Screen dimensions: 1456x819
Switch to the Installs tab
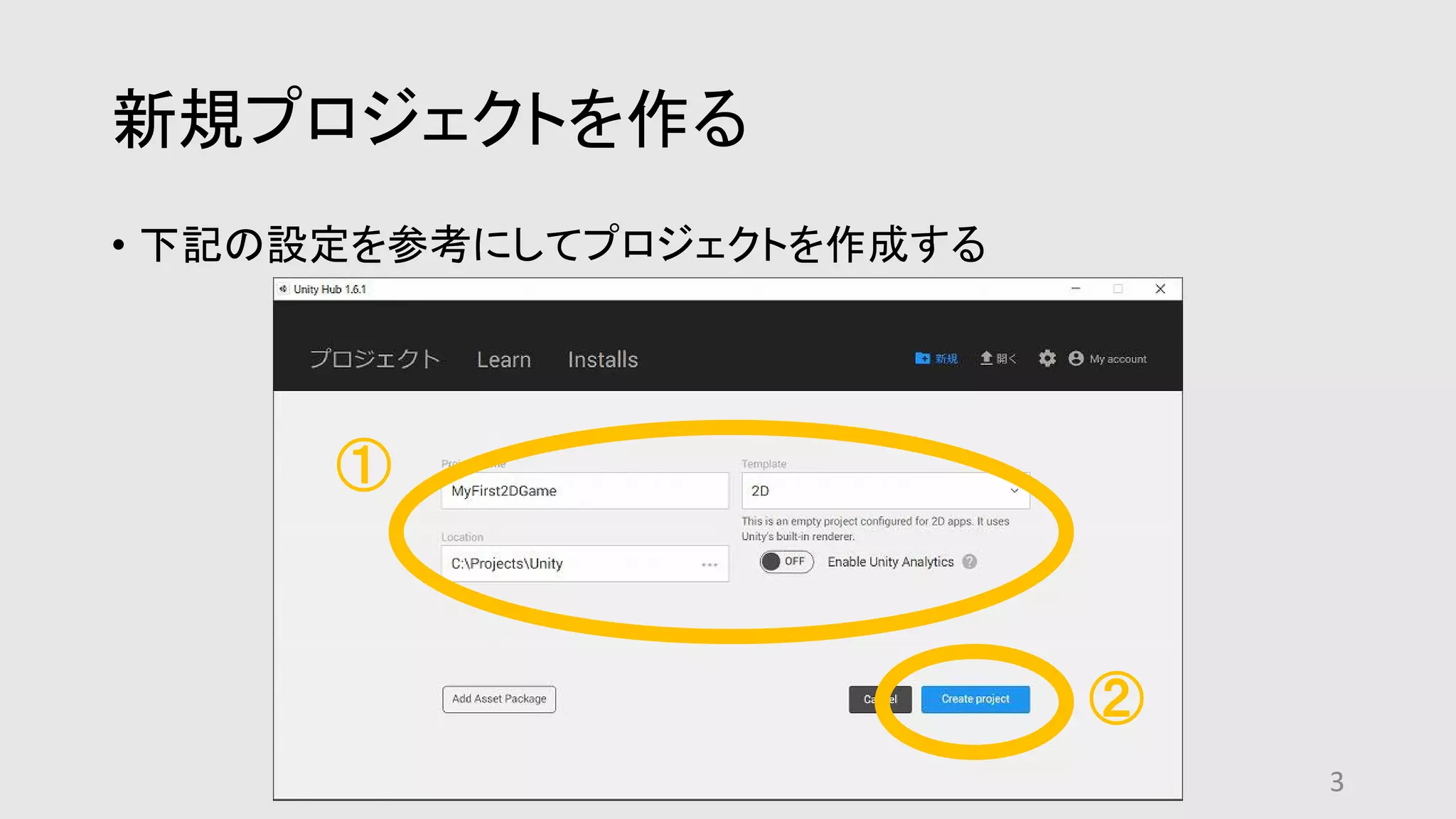(x=603, y=360)
